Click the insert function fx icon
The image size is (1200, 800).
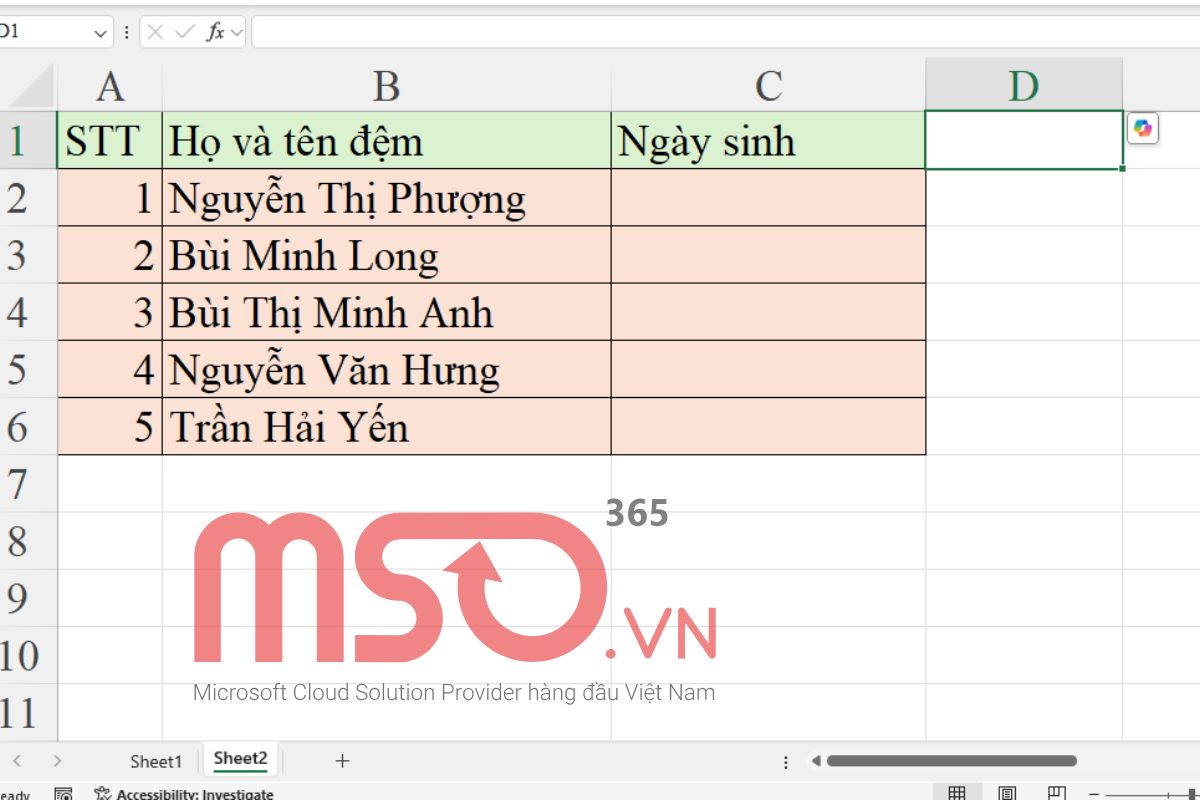pos(215,32)
